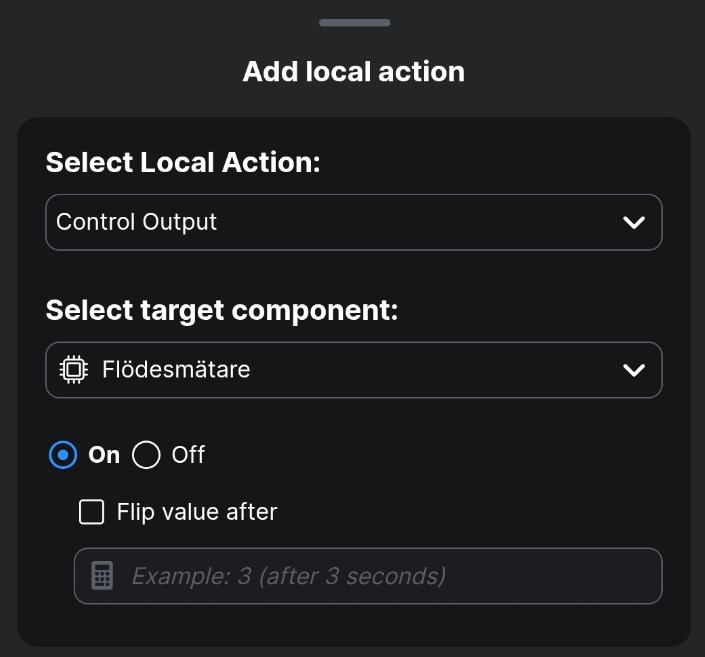Click the Flödesmätare selected component text
This screenshot has height=657, width=705.
pyautogui.click(x=176, y=370)
